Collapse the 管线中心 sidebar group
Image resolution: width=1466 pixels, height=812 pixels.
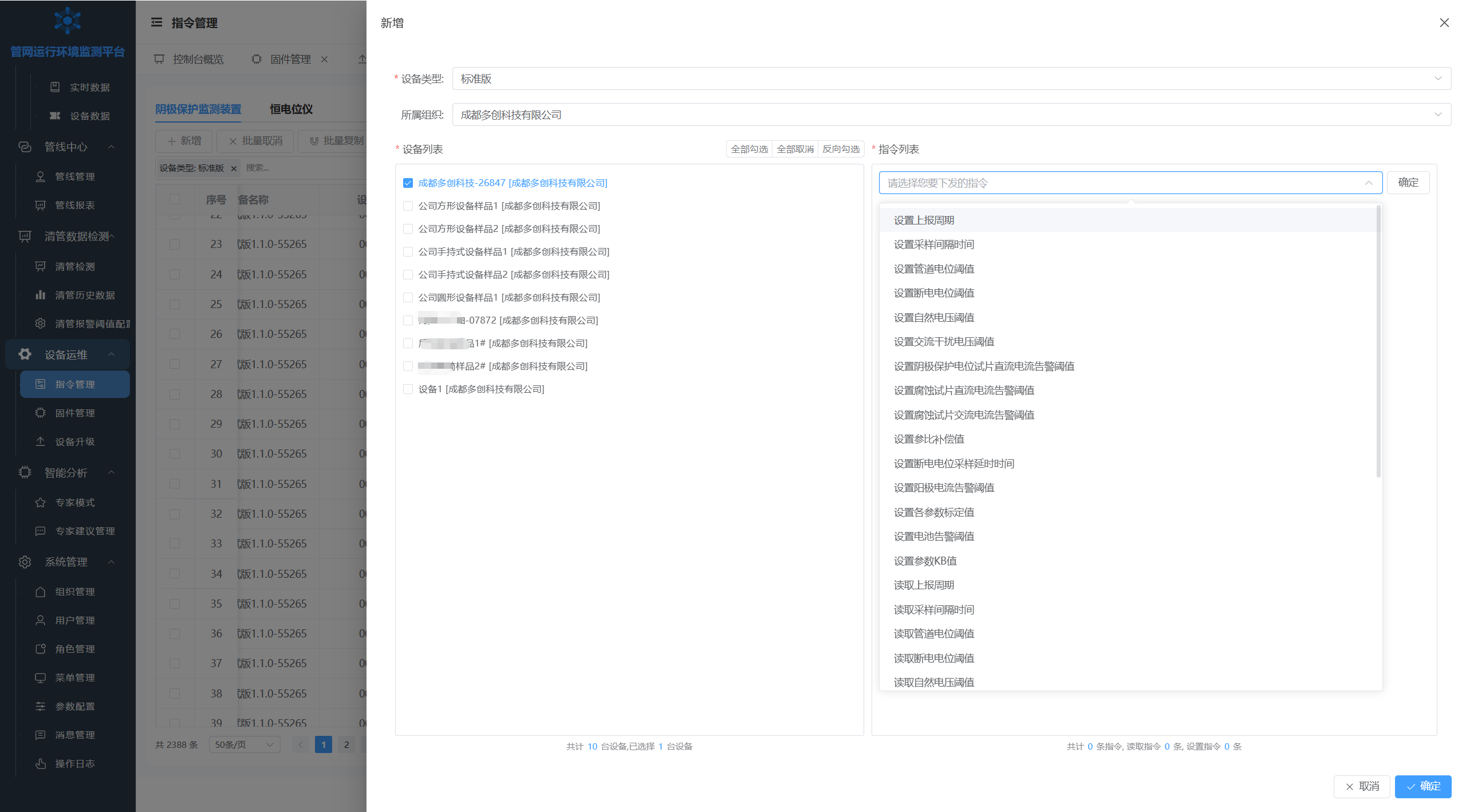tap(66, 147)
